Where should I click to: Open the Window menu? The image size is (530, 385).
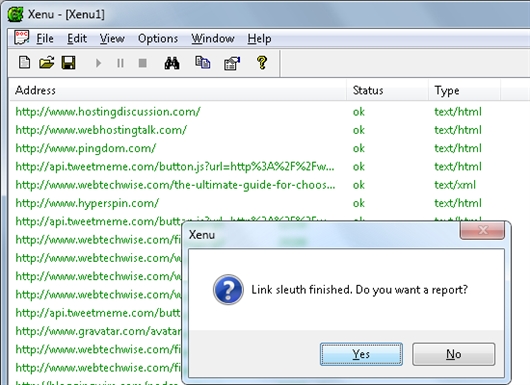pos(213,39)
